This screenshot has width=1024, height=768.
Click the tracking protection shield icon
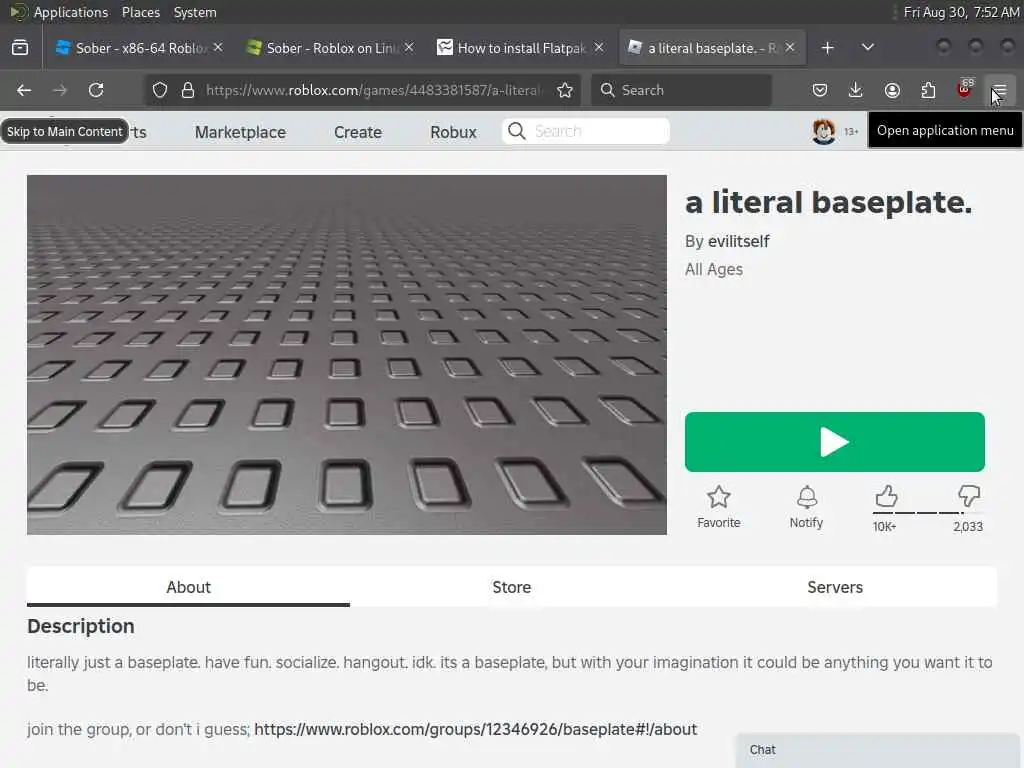click(160, 90)
